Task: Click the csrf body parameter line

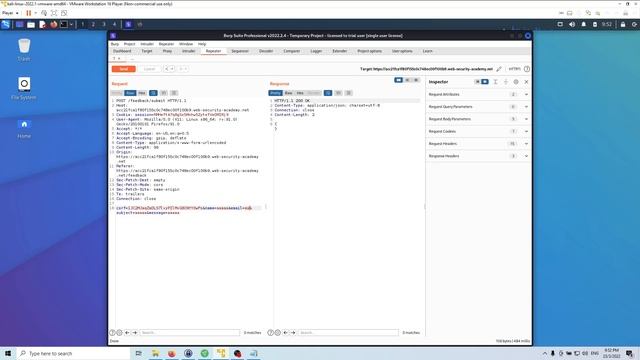Action: pos(184,208)
